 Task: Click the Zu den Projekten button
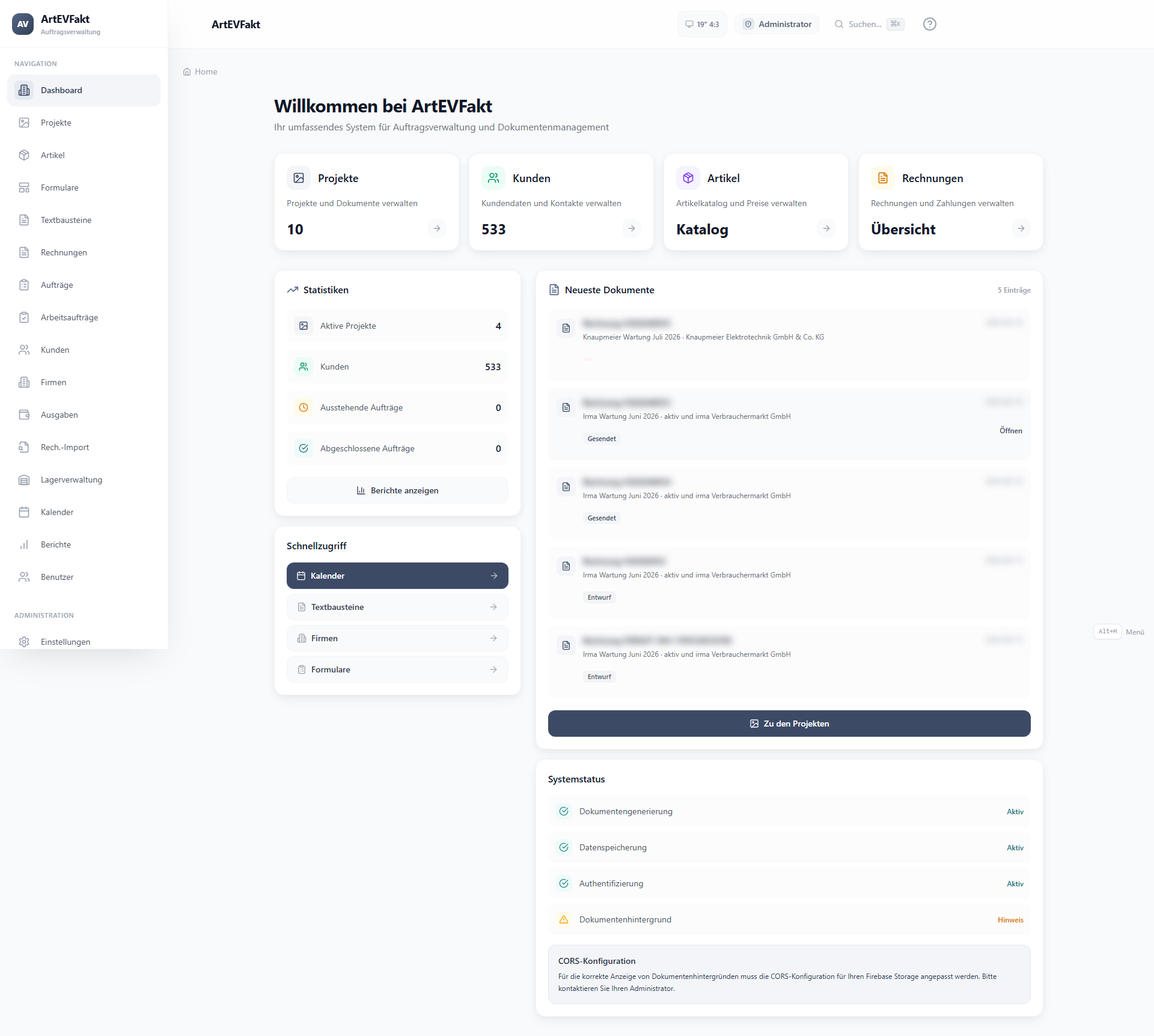click(x=789, y=724)
